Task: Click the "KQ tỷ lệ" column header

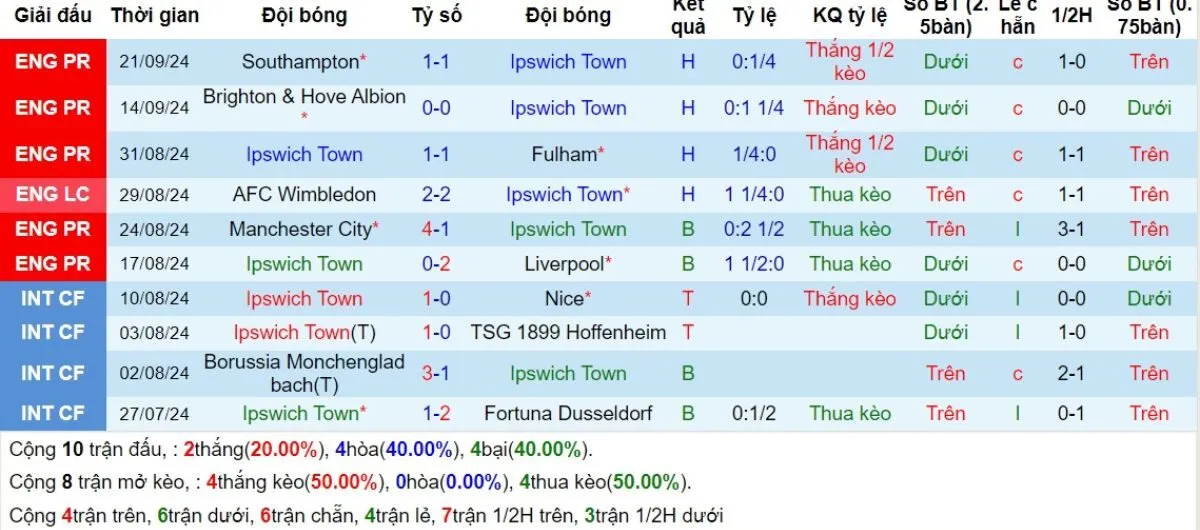Action: 850,16
